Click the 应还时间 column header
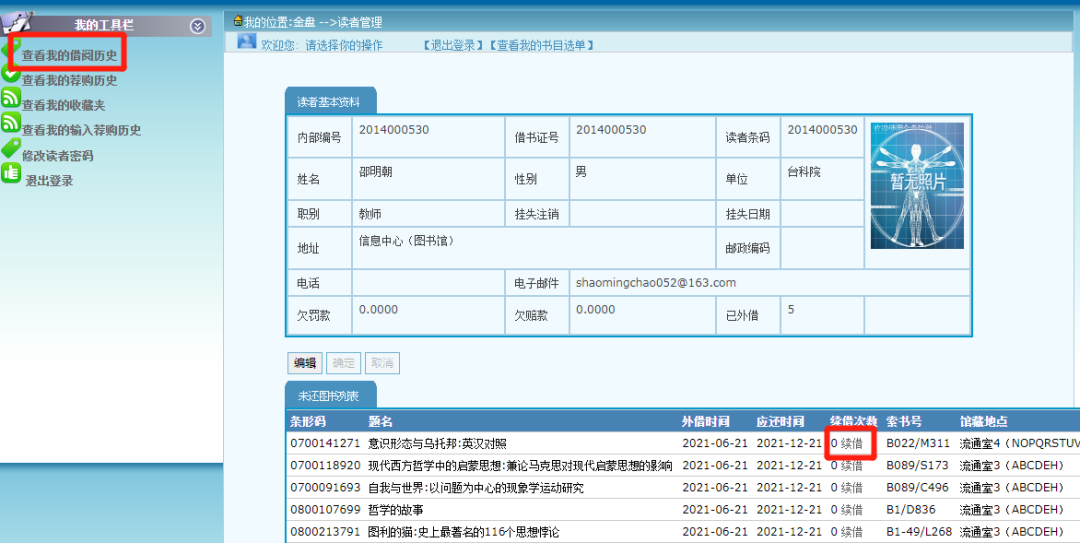1080x543 pixels. [780, 422]
